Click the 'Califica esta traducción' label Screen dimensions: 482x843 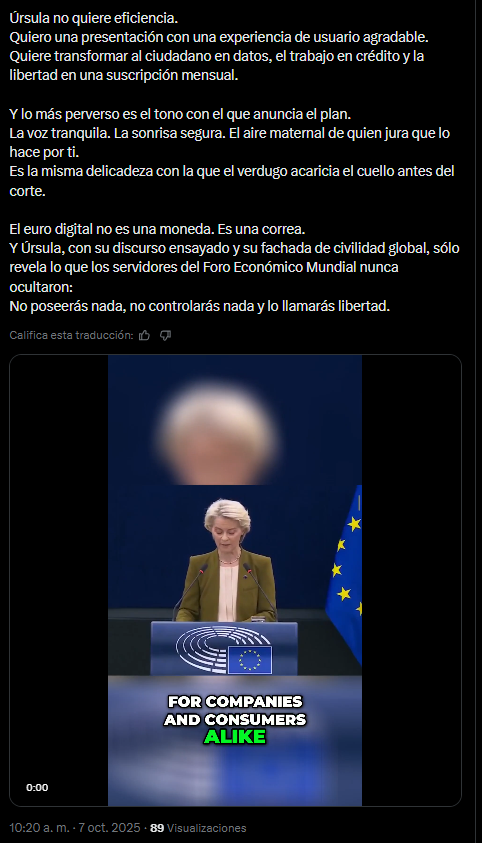click(71, 335)
